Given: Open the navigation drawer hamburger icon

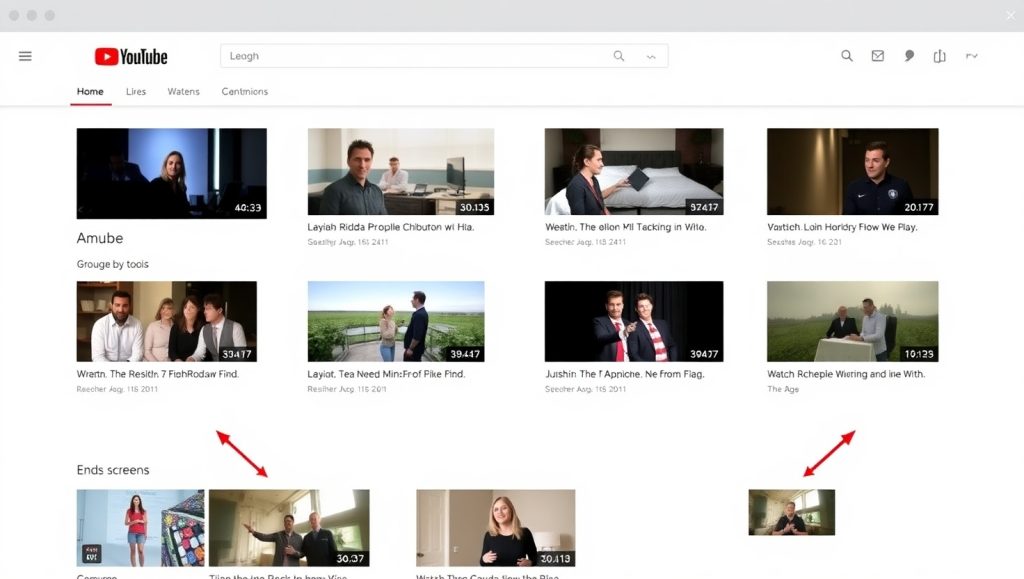Looking at the screenshot, I should tap(25, 56).
